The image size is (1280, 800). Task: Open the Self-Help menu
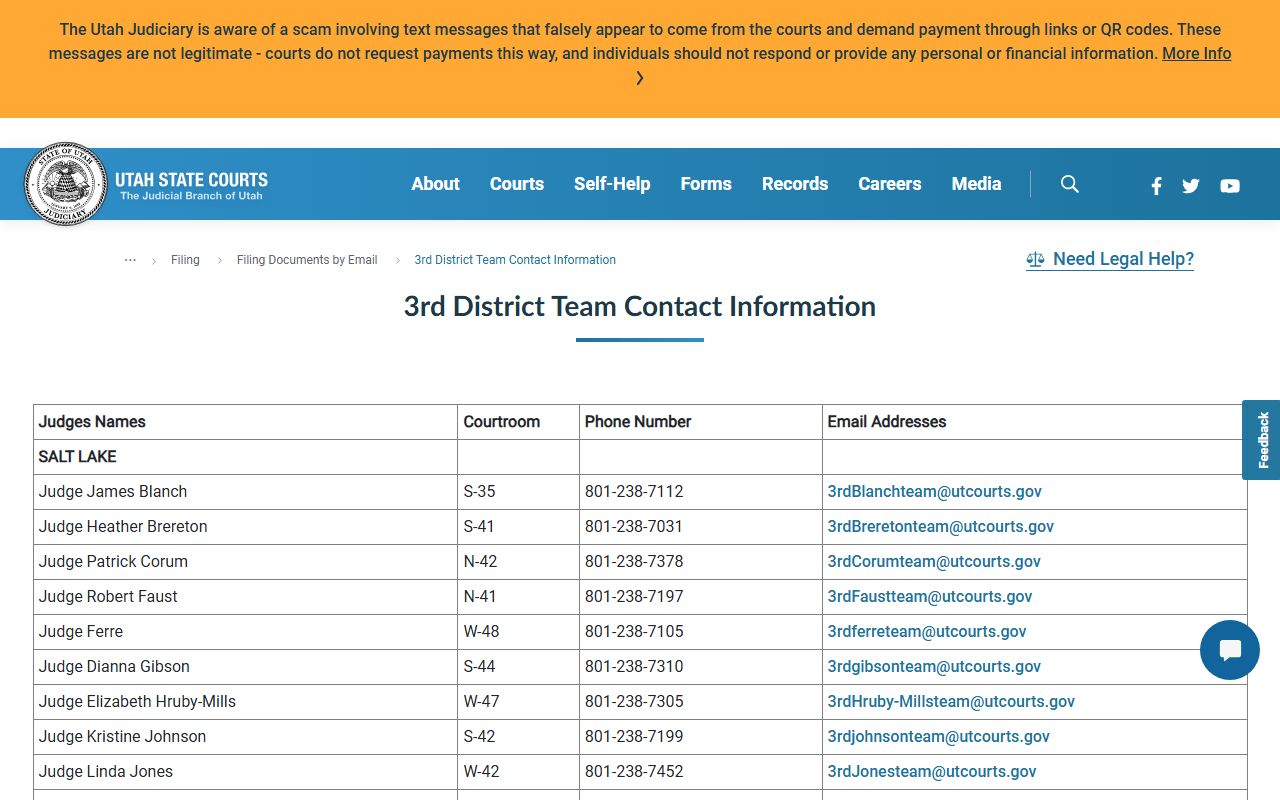tap(612, 184)
